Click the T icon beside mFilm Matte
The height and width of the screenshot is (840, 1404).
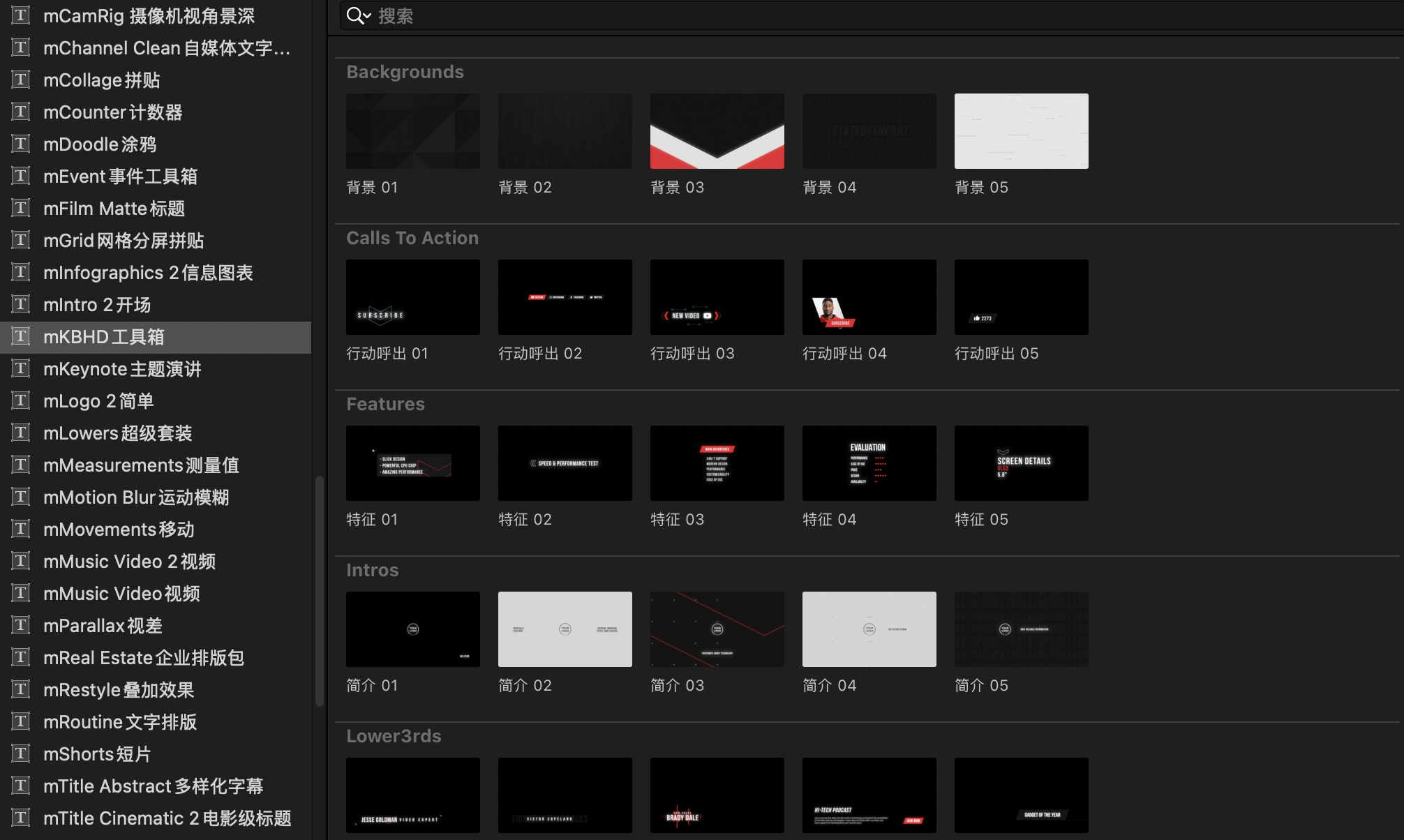21,208
